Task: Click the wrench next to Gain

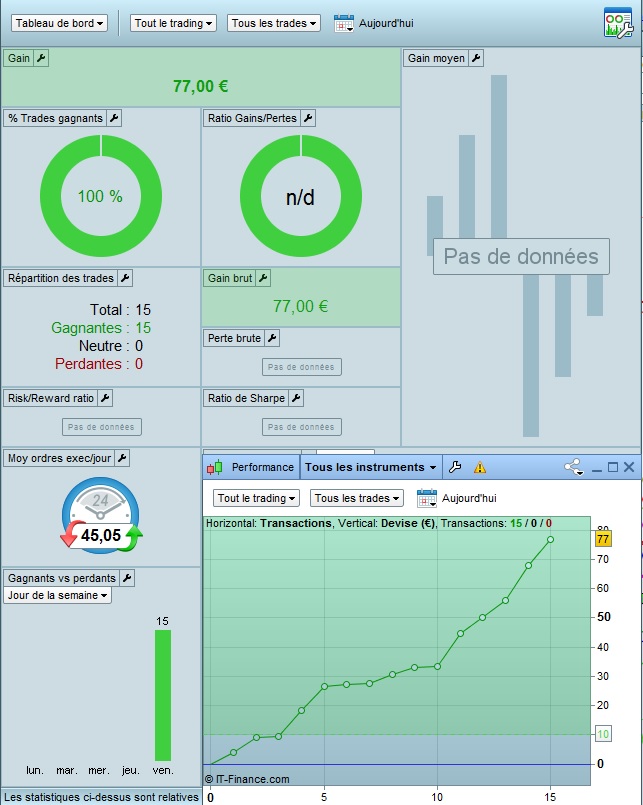Action: tap(41, 58)
